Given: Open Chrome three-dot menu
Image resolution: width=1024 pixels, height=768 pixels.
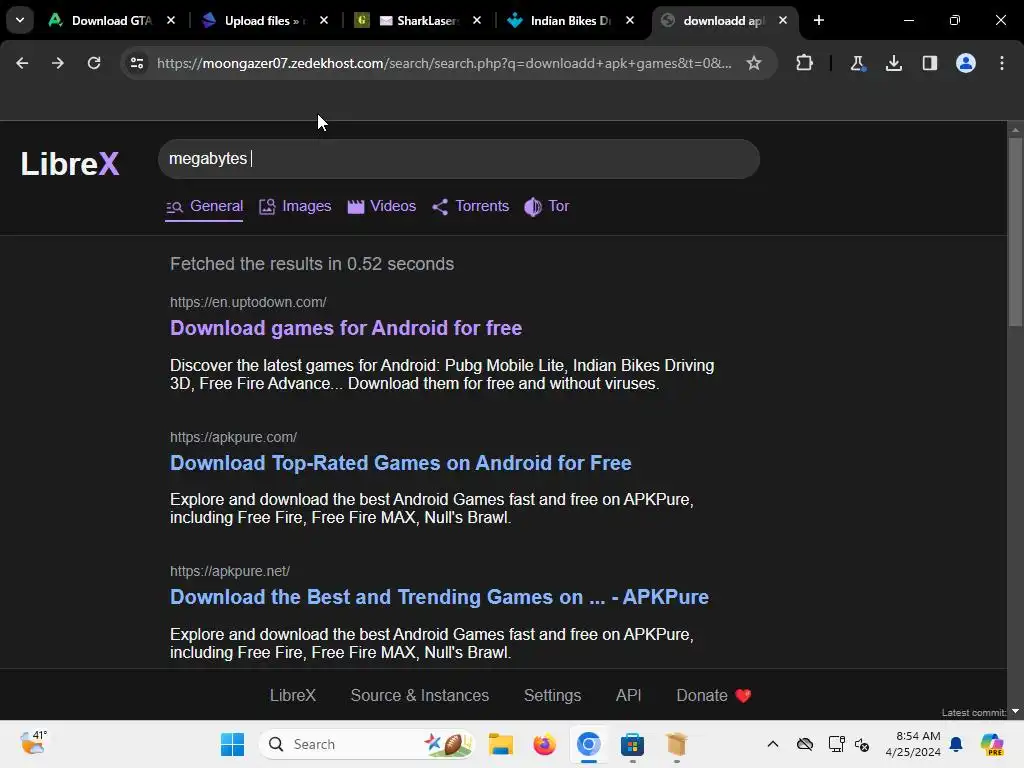Looking at the screenshot, I should coord(1002,63).
